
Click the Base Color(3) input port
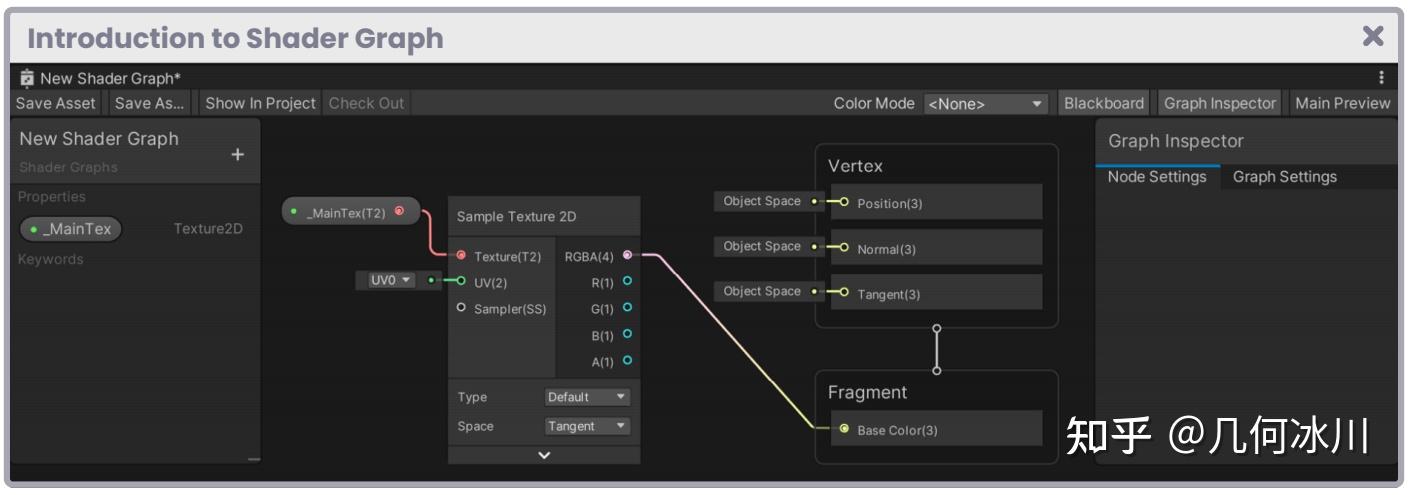[845, 430]
